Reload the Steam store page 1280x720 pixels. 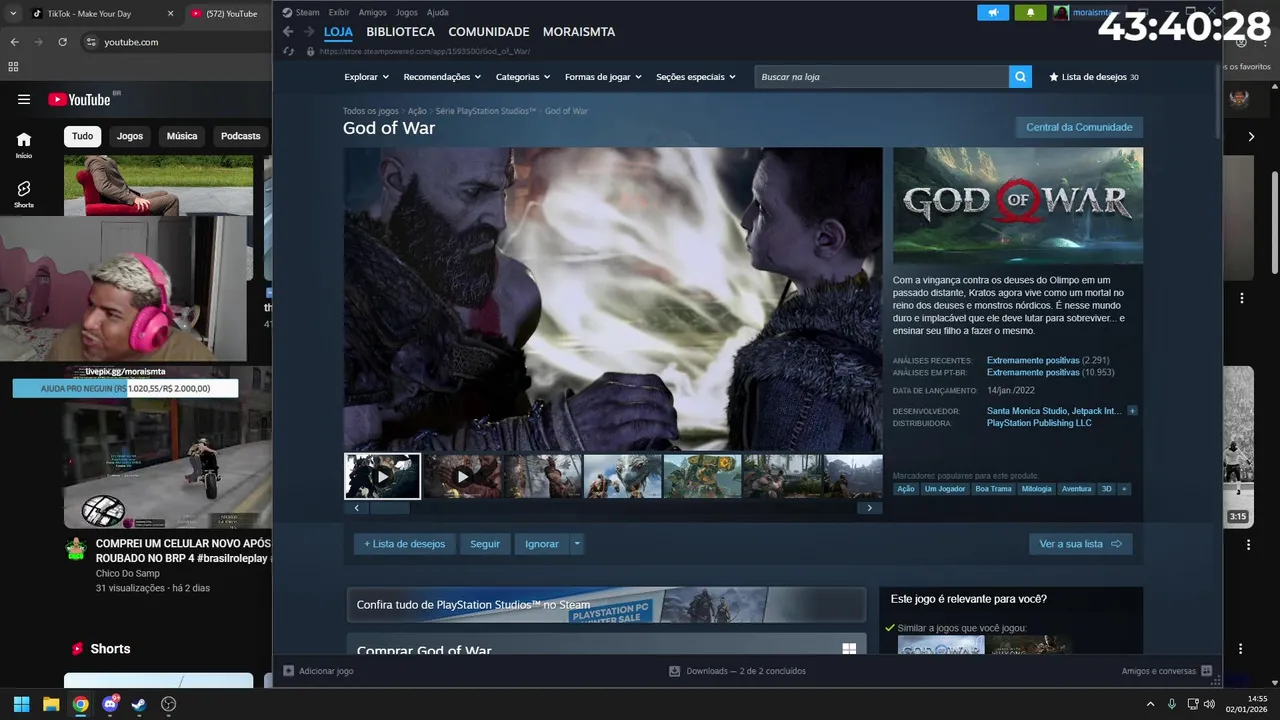pos(289,51)
